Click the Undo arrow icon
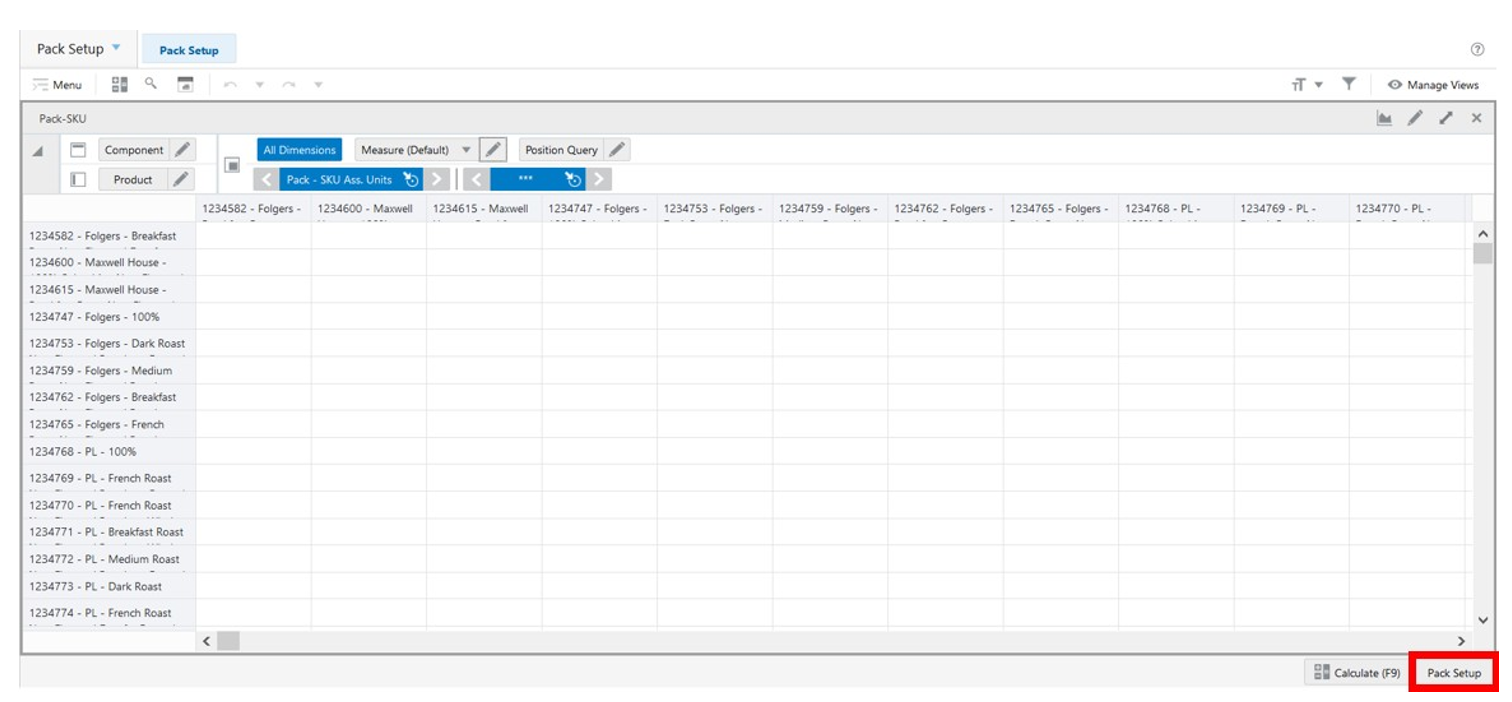This screenshot has height=702, width=1512. tap(230, 85)
